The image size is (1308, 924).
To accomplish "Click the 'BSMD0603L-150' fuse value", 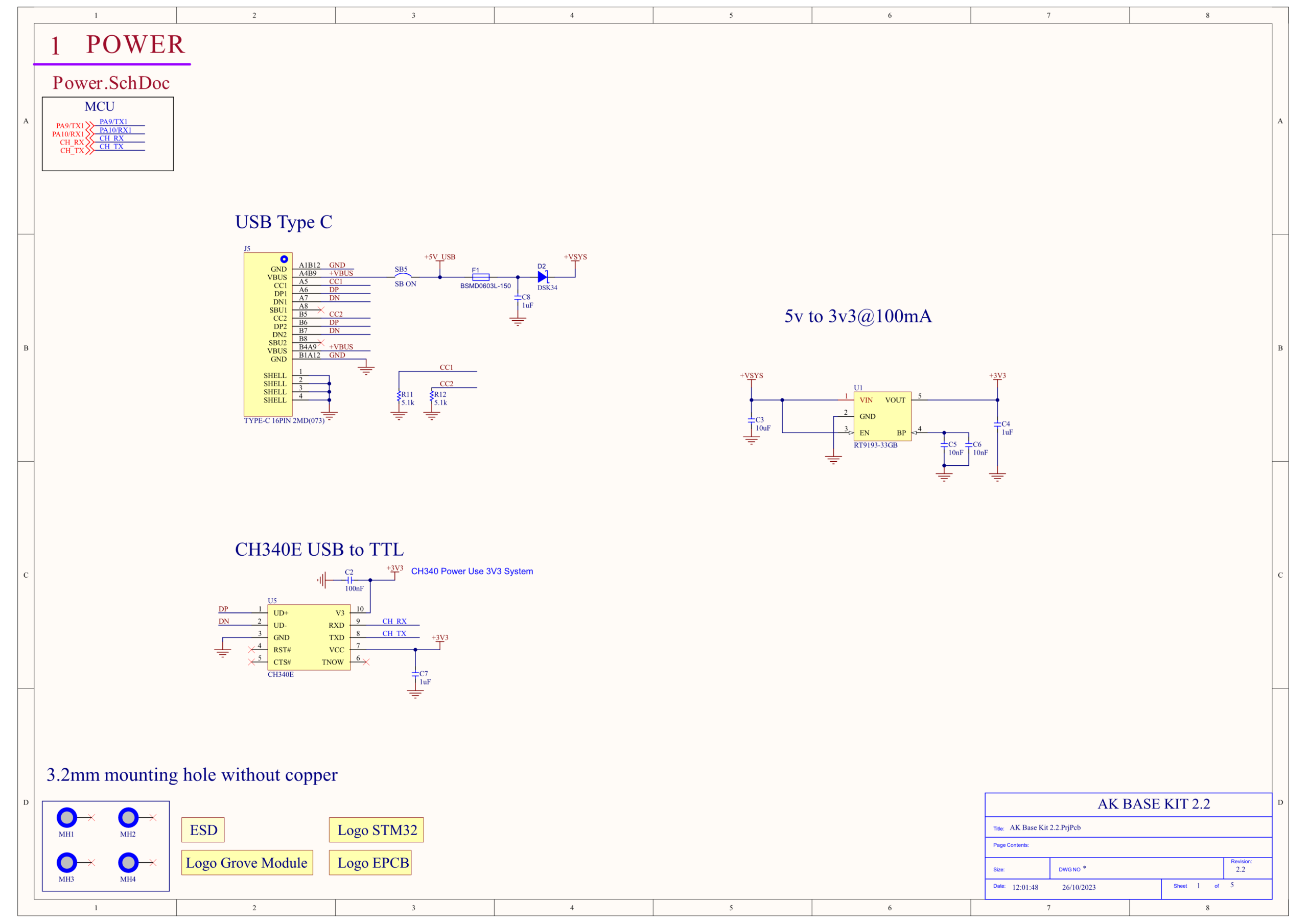I will [485, 286].
